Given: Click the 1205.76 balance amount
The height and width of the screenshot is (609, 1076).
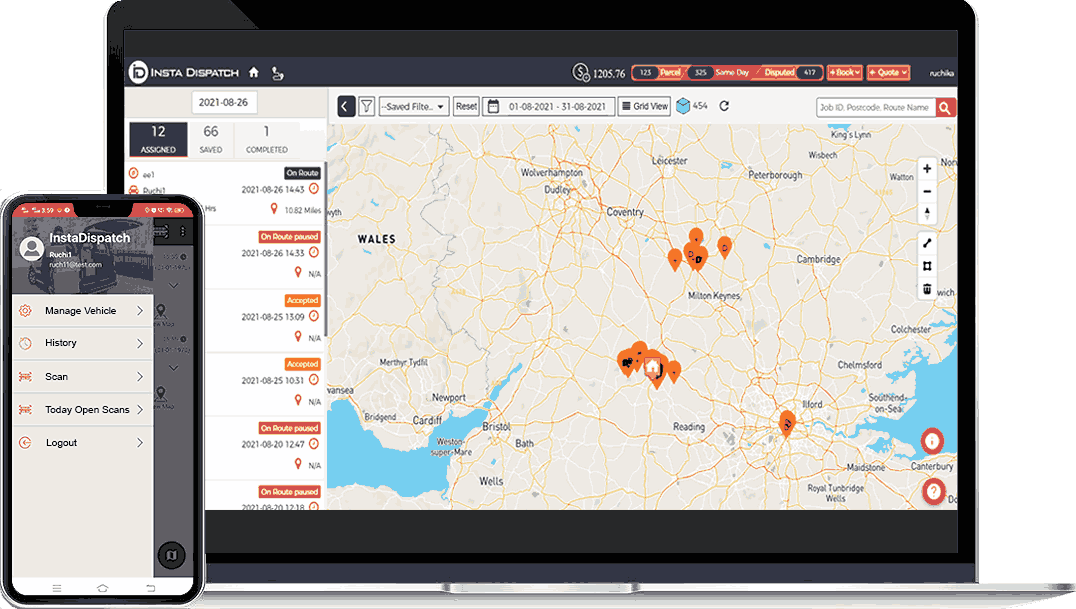Looking at the screenshot, I should coord(609,73).
